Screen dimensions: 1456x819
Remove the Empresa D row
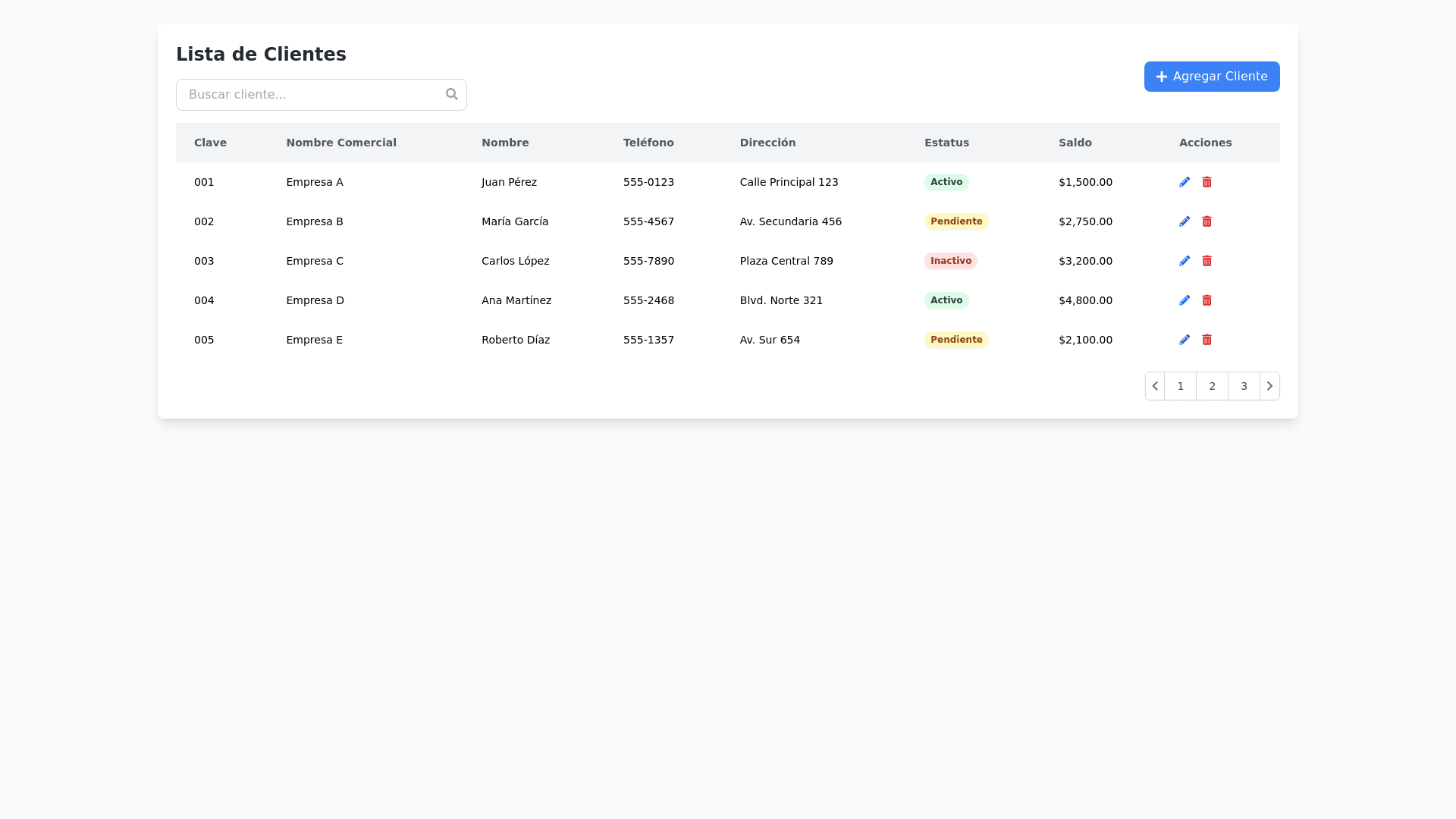coord(1207,300)
